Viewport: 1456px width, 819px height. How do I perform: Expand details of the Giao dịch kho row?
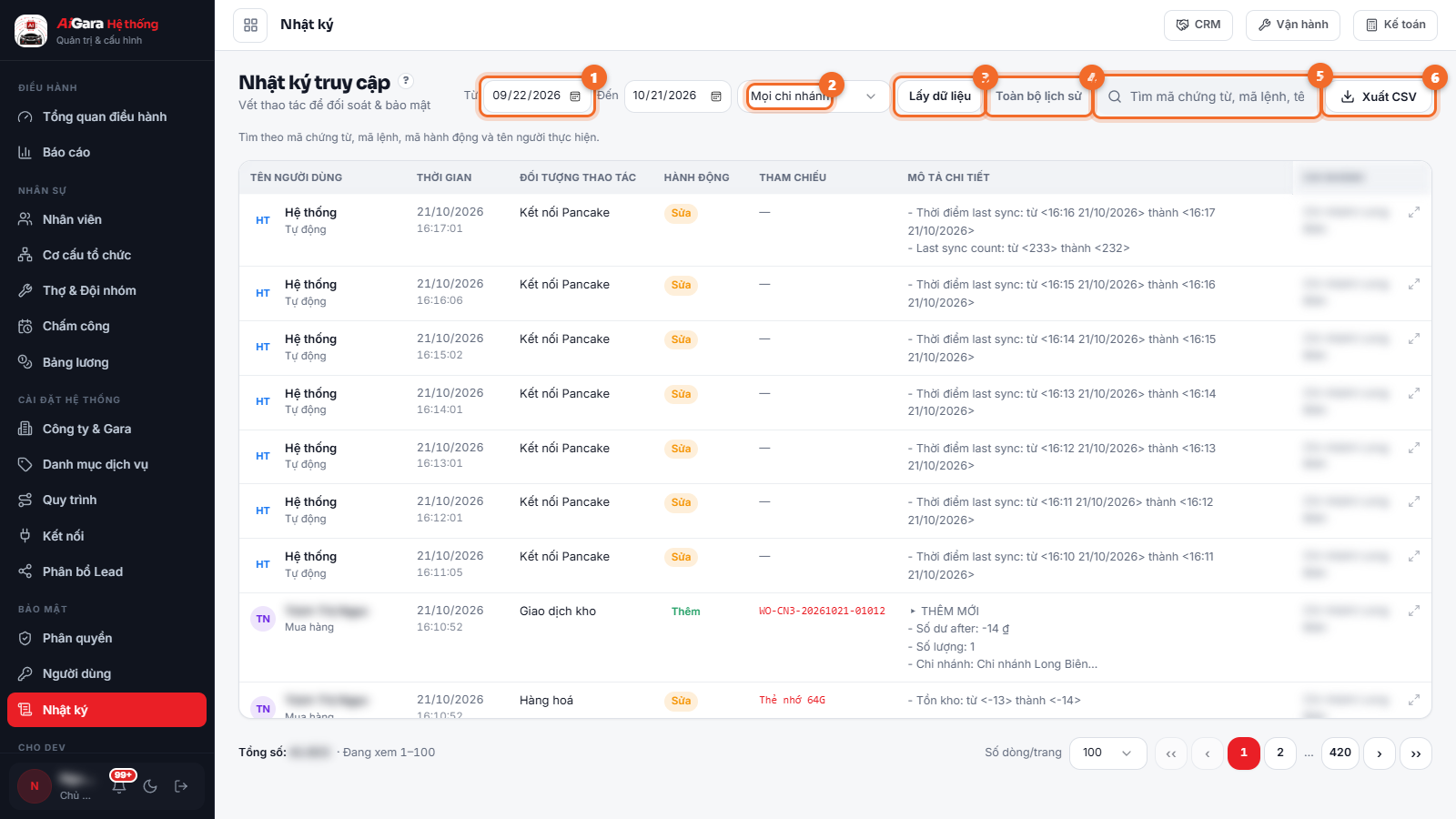click(x=1414, y=611)
